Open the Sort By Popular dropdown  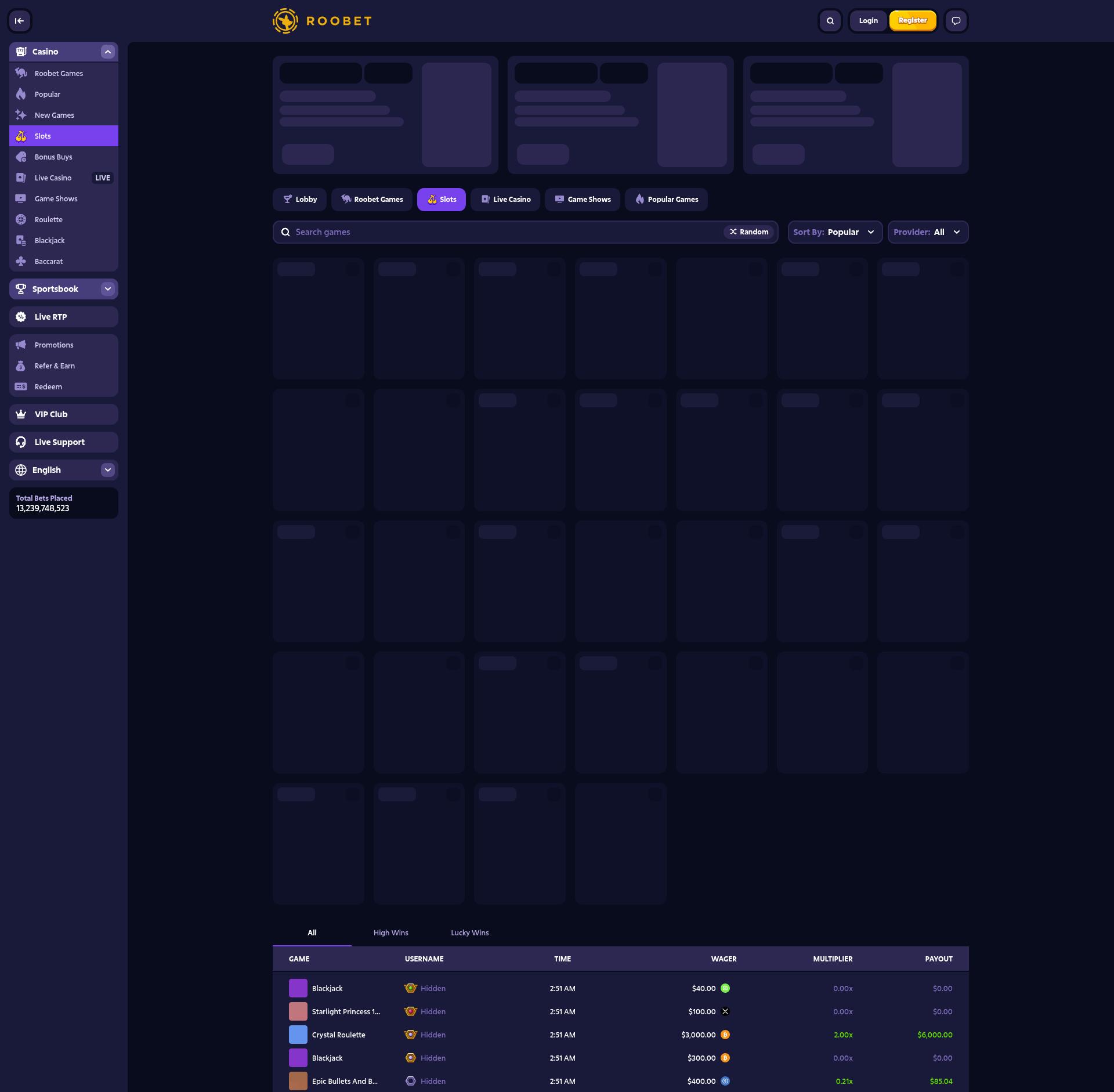click(x=834, y=232)
